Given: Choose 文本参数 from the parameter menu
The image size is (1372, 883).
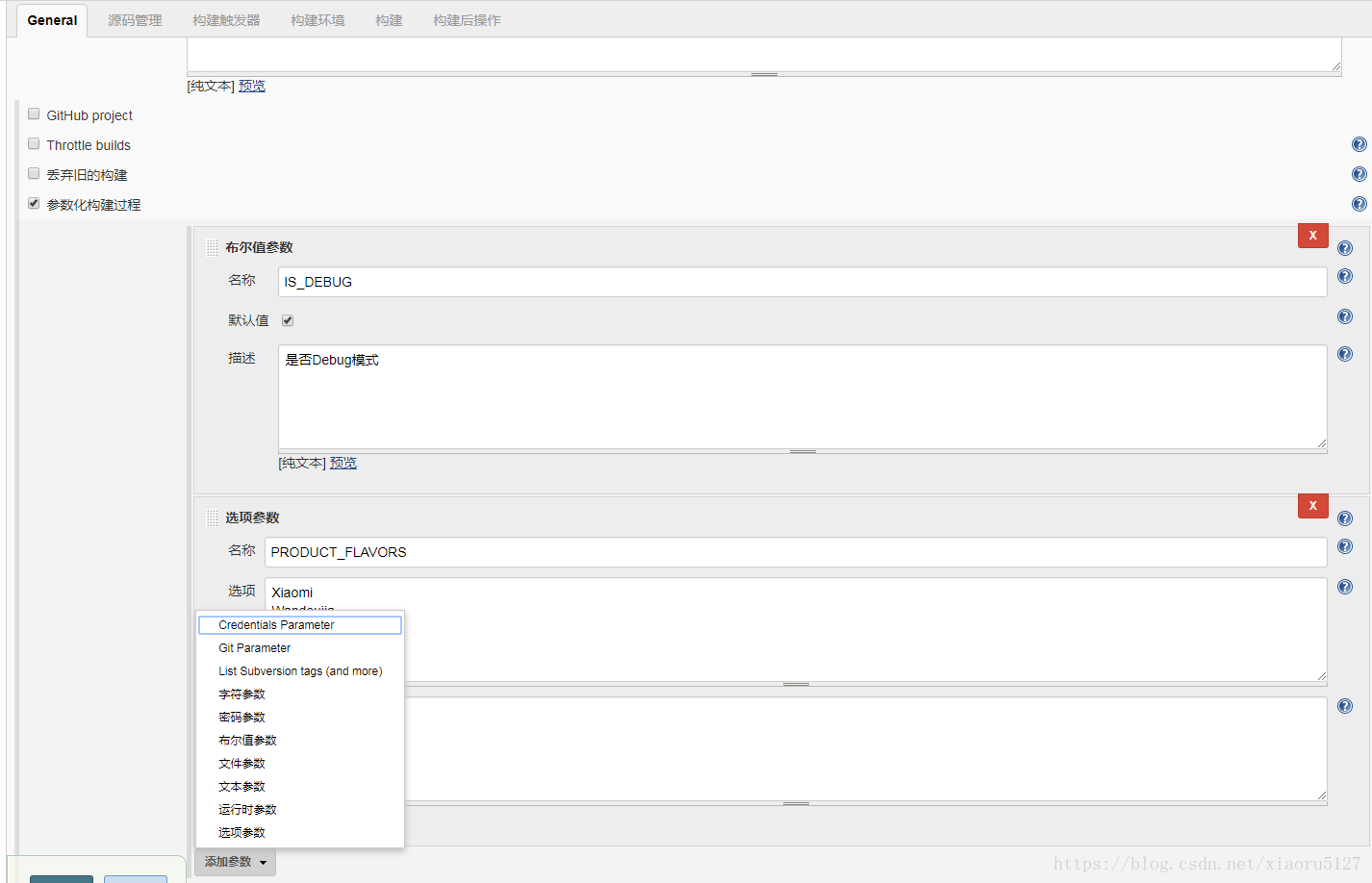Looking at the screenshot, I should (x=300, y=787).
